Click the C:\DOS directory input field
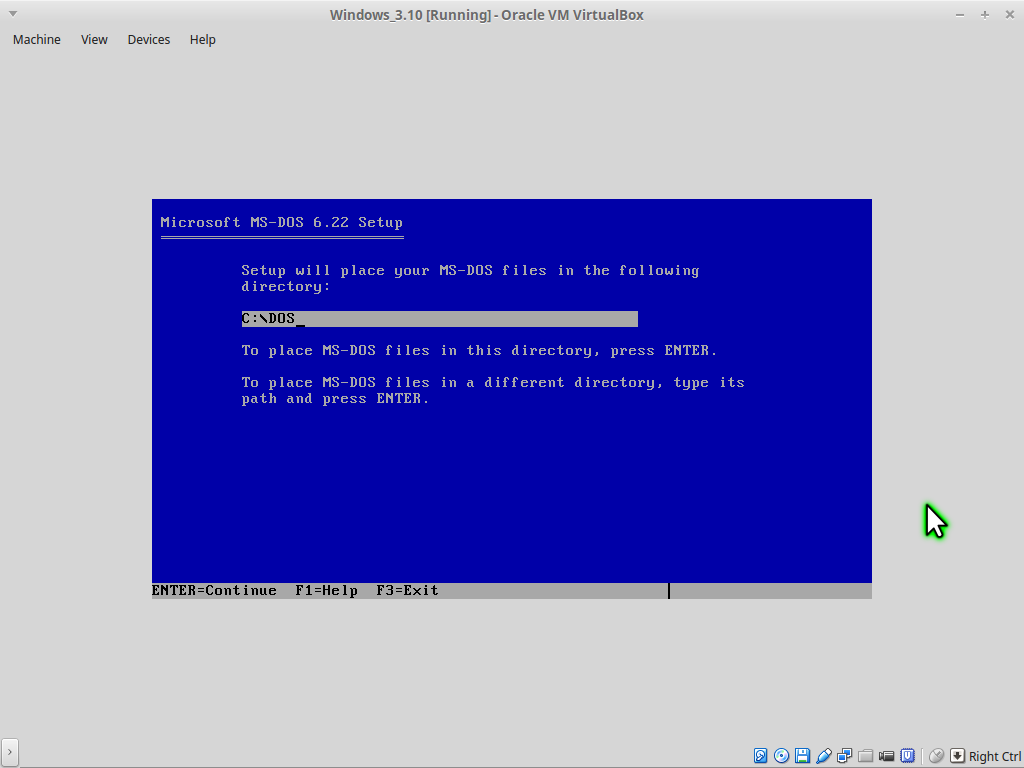 pyautogui.click(x=439, y=319)
